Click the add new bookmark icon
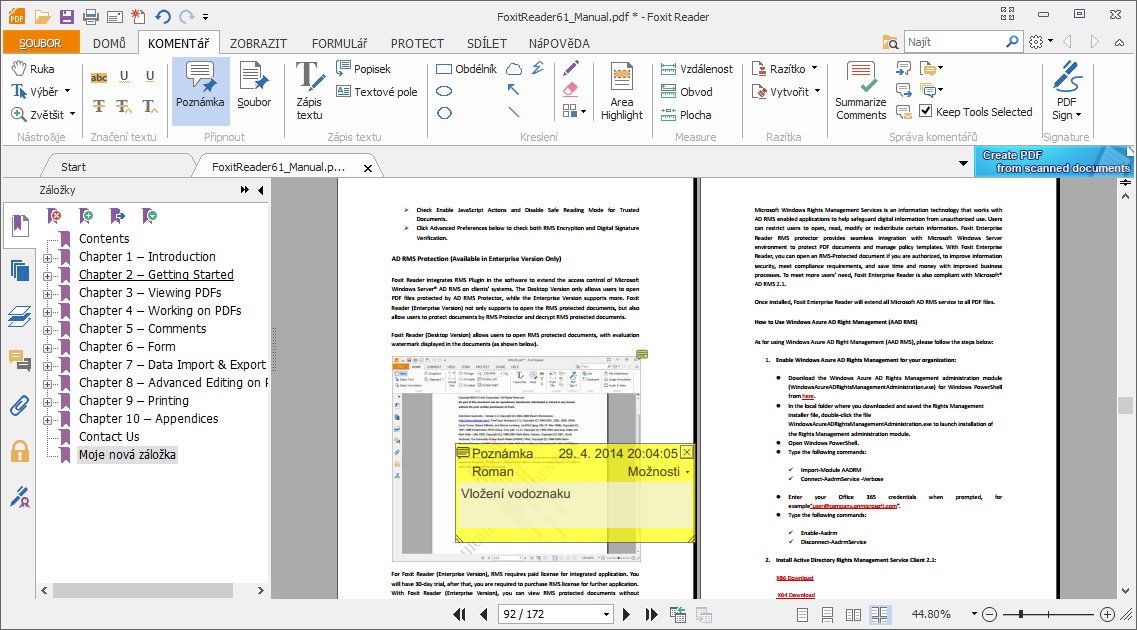1137x630 pixels. click(x=86, y=215)
